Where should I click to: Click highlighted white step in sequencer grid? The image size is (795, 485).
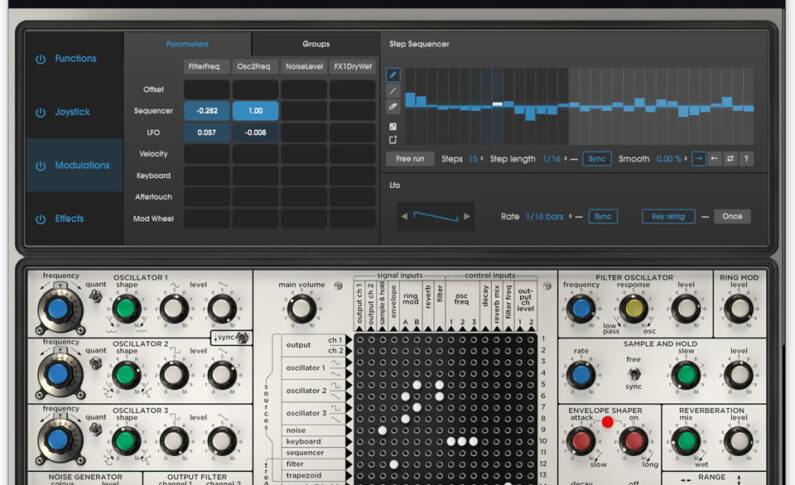coord(497,104)
